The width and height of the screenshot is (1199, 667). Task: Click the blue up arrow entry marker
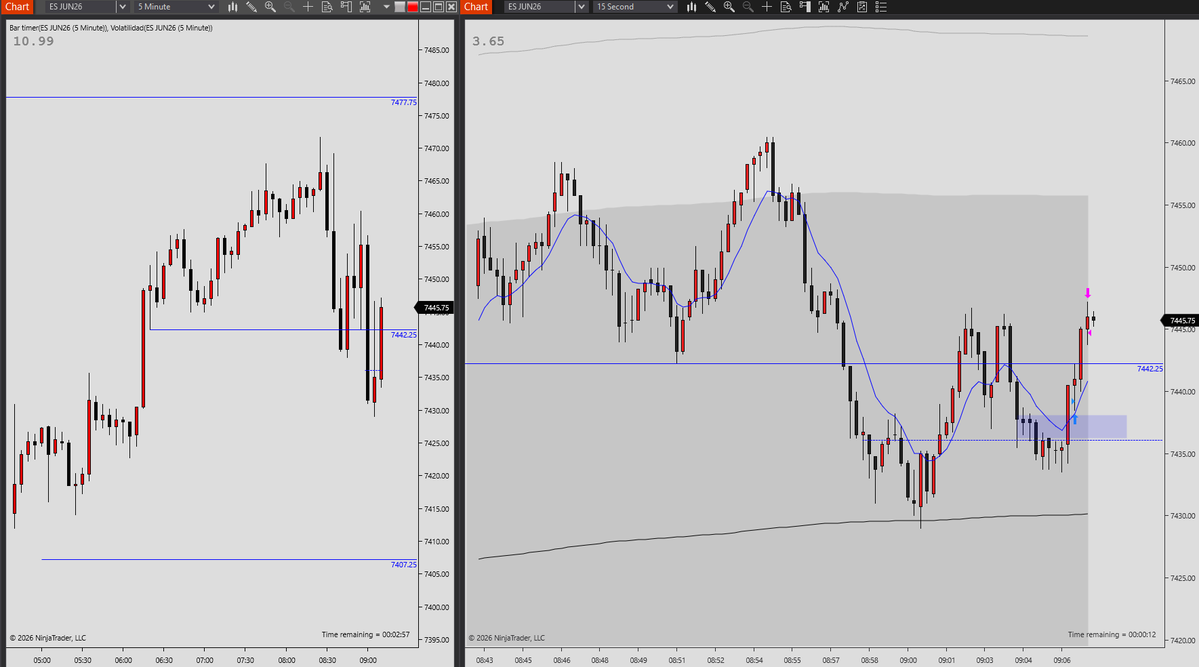tap(1074, 418)
